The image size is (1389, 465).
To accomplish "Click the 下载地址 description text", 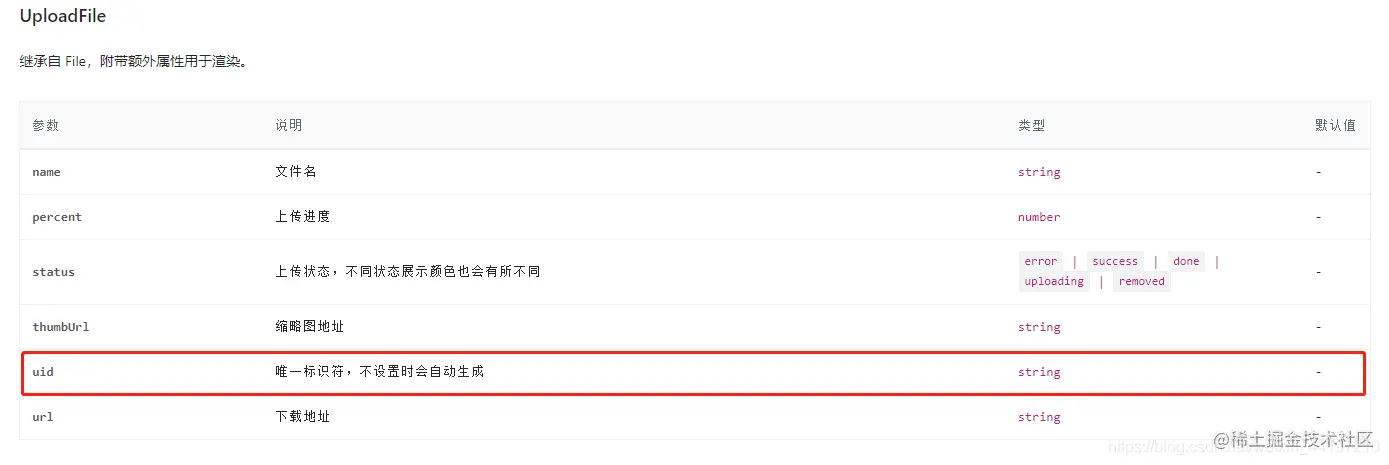I will [x=302, y=417].
